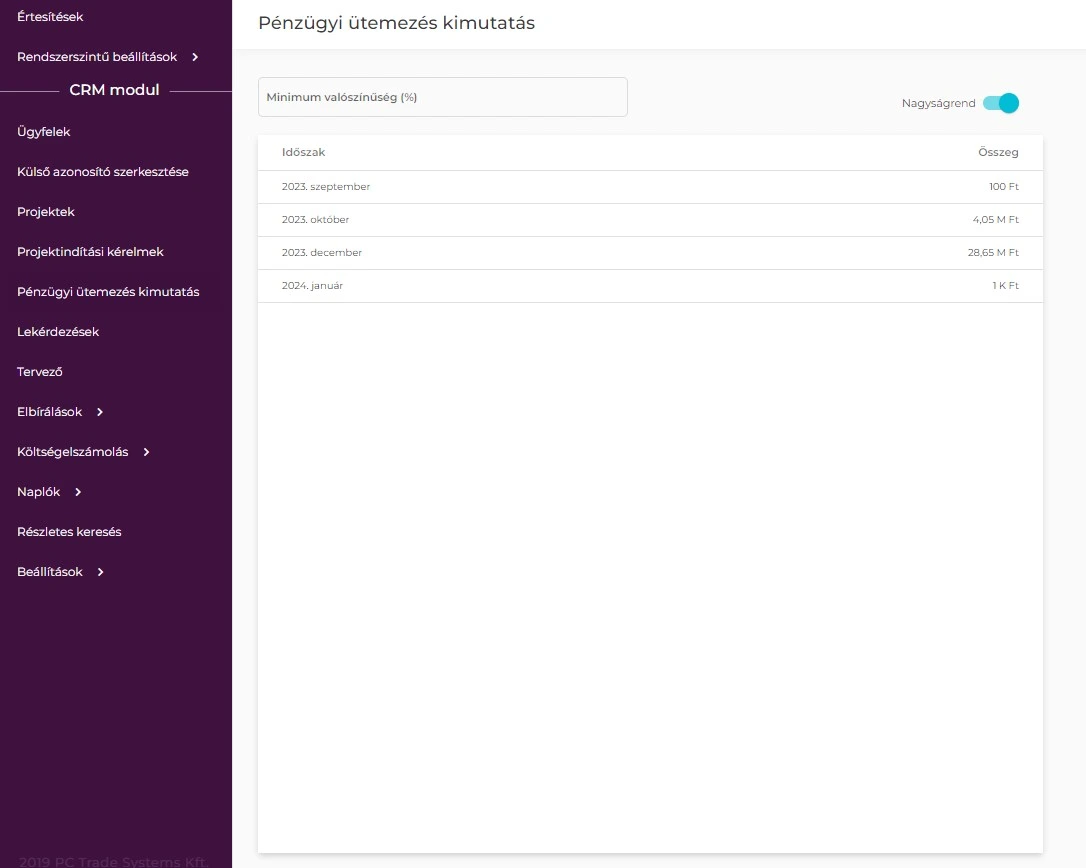Sort by the Időszak column header
Image resolution: width=1086 pixels, height=868 pixels.
pos(304,153)
